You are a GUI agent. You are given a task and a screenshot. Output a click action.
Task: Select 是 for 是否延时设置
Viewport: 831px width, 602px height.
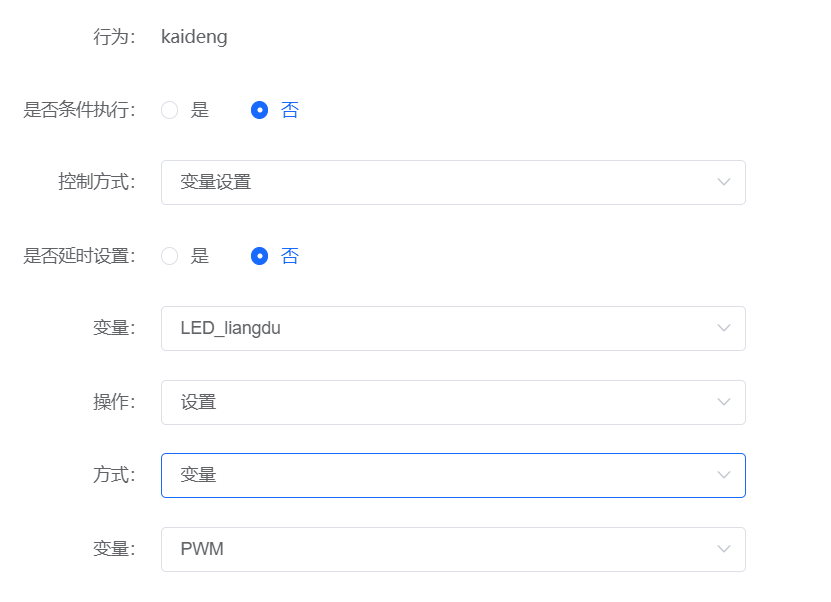click(169, 256)
